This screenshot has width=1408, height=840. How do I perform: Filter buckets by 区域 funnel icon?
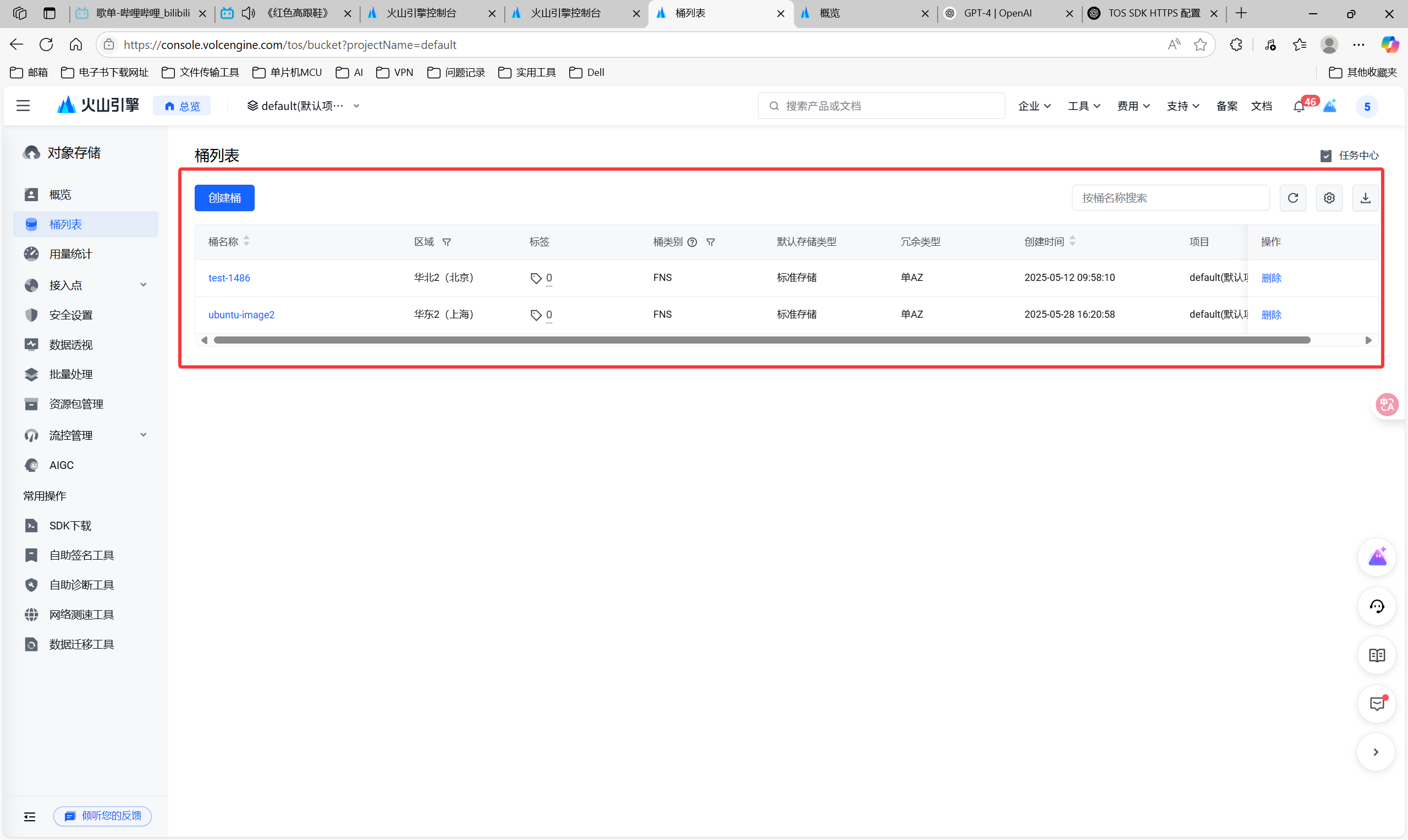(x=447, y=242)
